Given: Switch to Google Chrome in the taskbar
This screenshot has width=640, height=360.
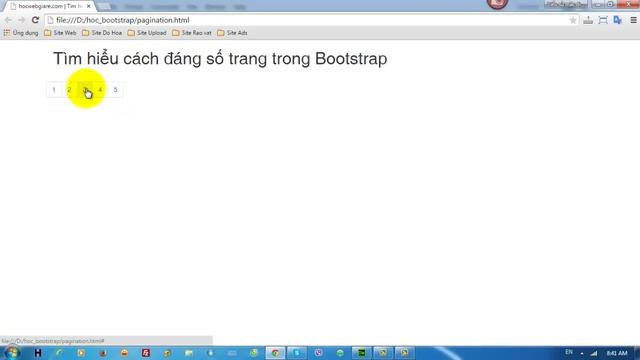Looking at the screenshot, I should pos(276,353).
